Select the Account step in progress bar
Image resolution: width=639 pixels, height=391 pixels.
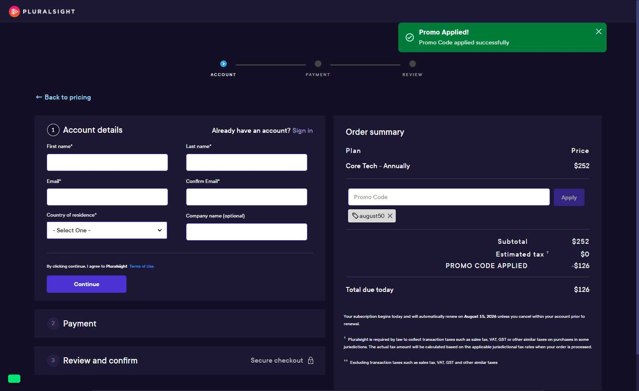pyautogui.click(x=223, y=64)
